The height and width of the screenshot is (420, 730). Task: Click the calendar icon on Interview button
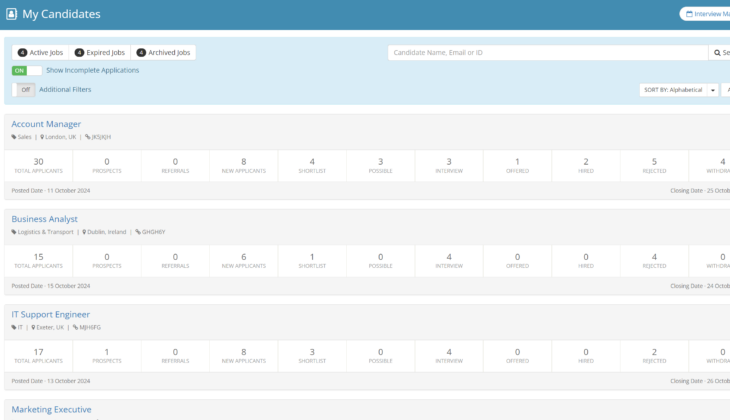(689, 14)
